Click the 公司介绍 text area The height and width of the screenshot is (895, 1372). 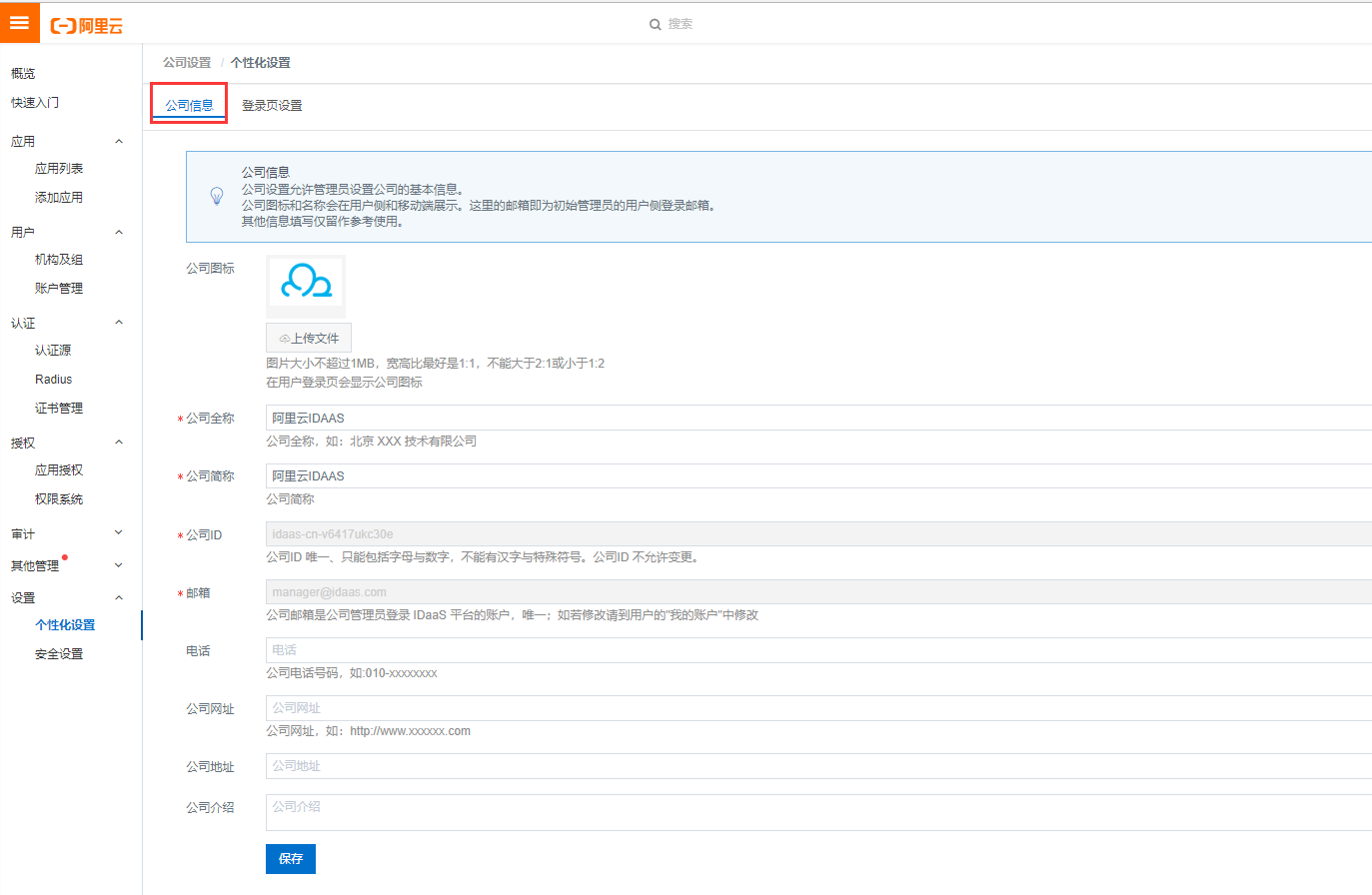tap(818, 812)
